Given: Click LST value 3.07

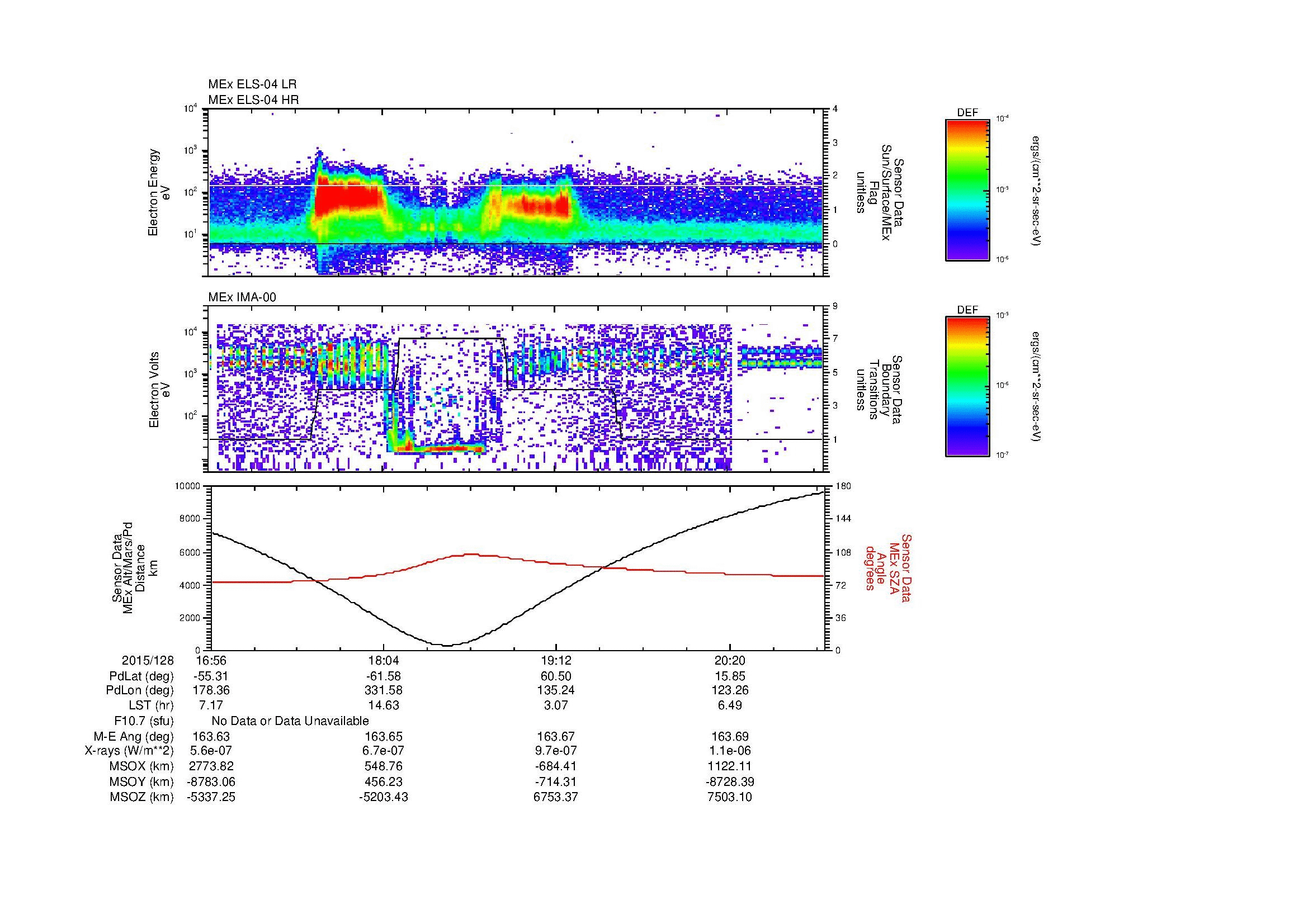Looking at the screenshot, I should coord(556,705).
